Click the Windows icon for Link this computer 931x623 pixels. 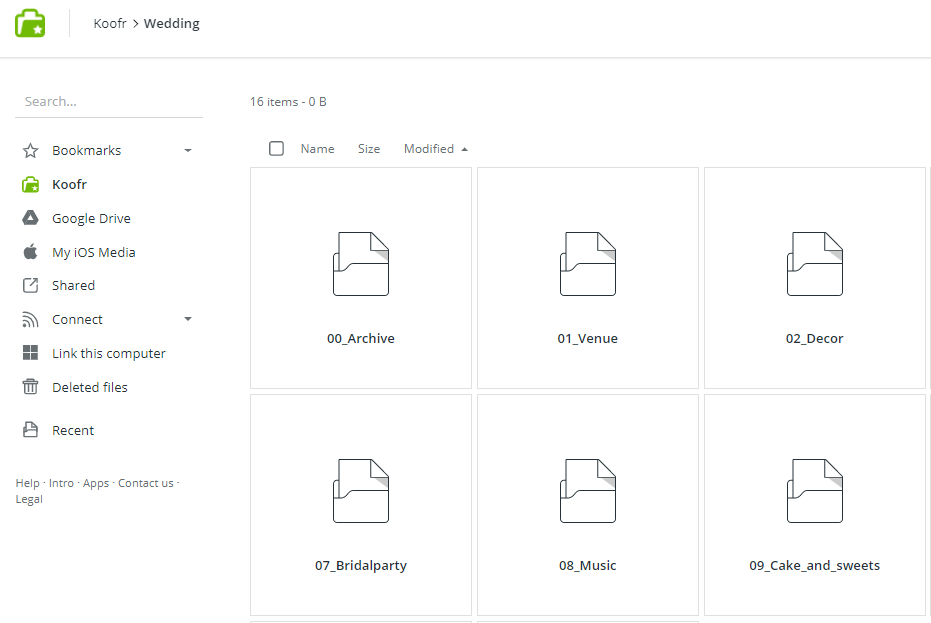coord(31,354)
